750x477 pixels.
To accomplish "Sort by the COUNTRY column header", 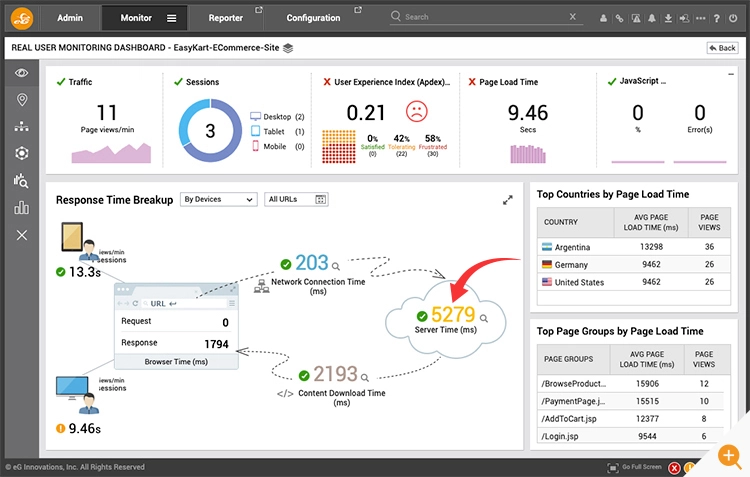I will pyautogui.click(x=575, y=222).
